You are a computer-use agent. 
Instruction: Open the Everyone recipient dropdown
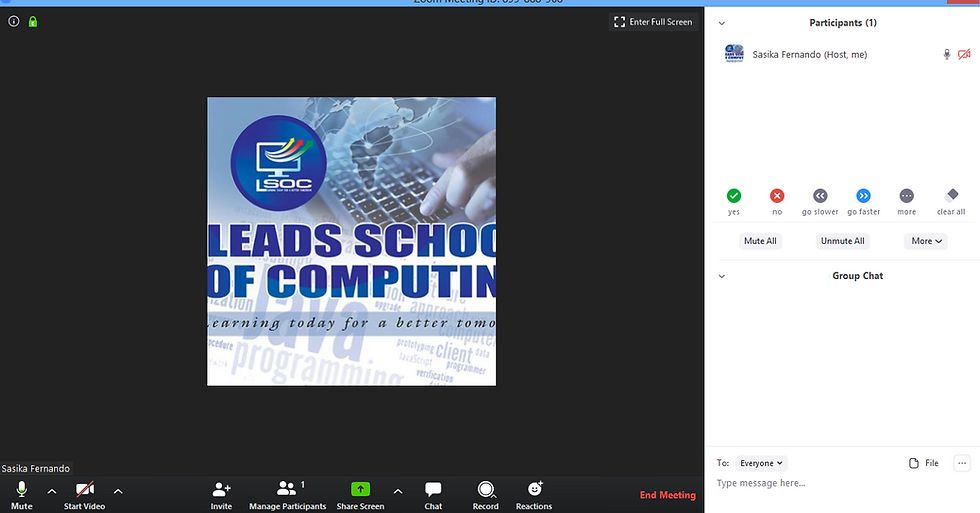tap(761, 463)
